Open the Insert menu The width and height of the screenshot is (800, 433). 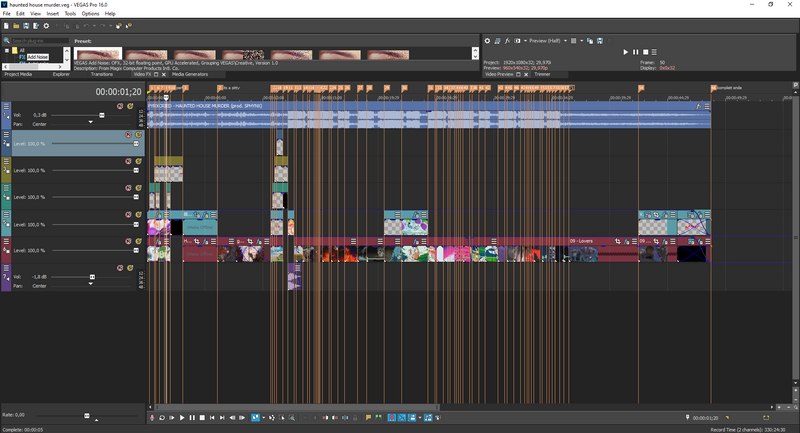point(52,14)
